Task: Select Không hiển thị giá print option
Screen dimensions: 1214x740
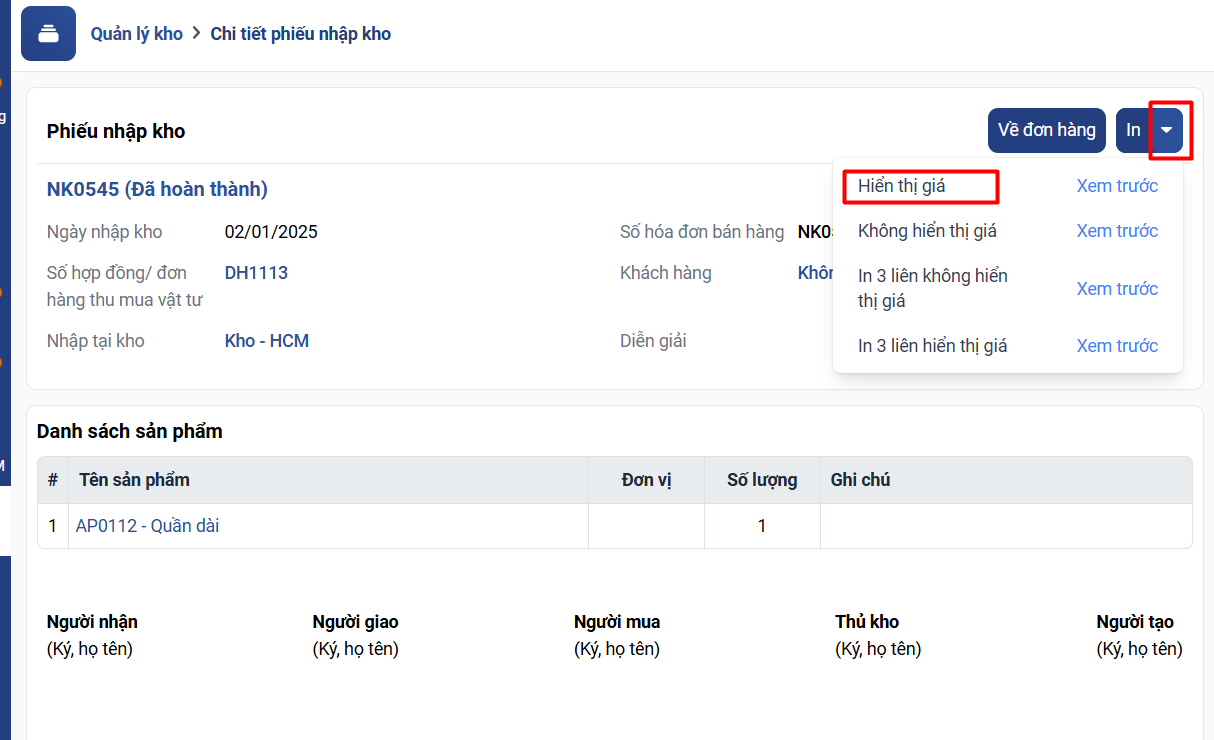Action: [x=927, y=231]
